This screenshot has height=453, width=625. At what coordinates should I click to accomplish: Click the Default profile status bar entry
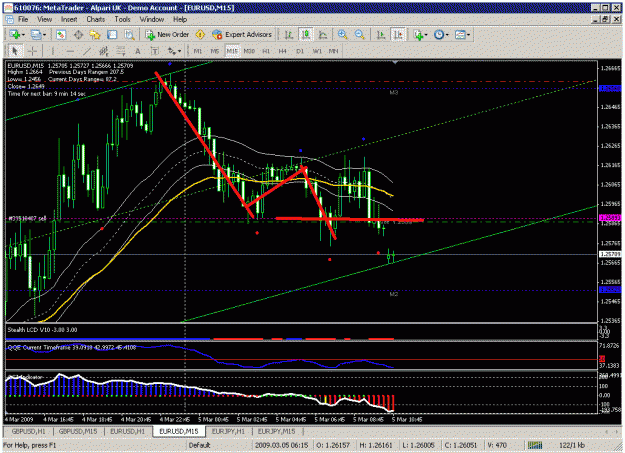click(x=199, y=445)
